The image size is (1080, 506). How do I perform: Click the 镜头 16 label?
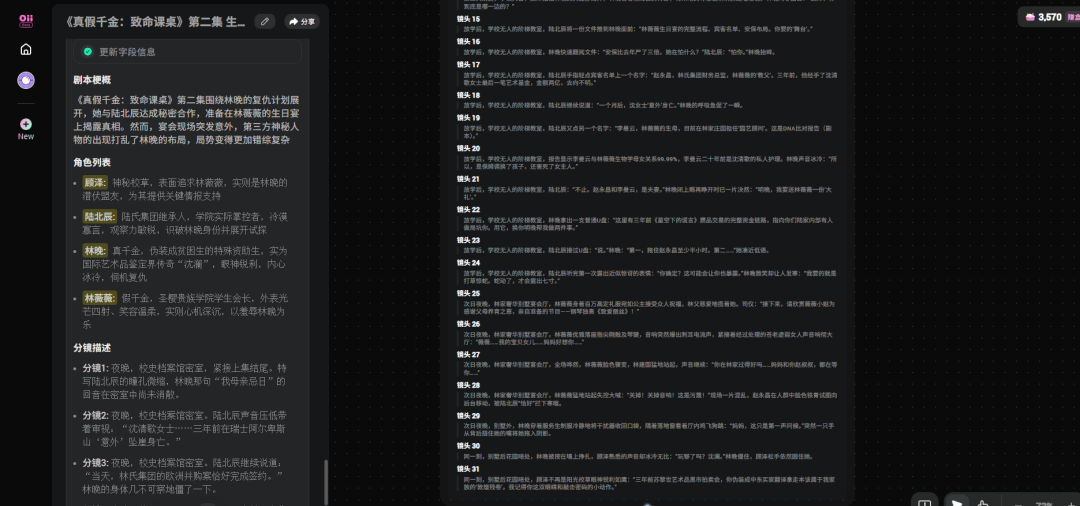point(468,42)
